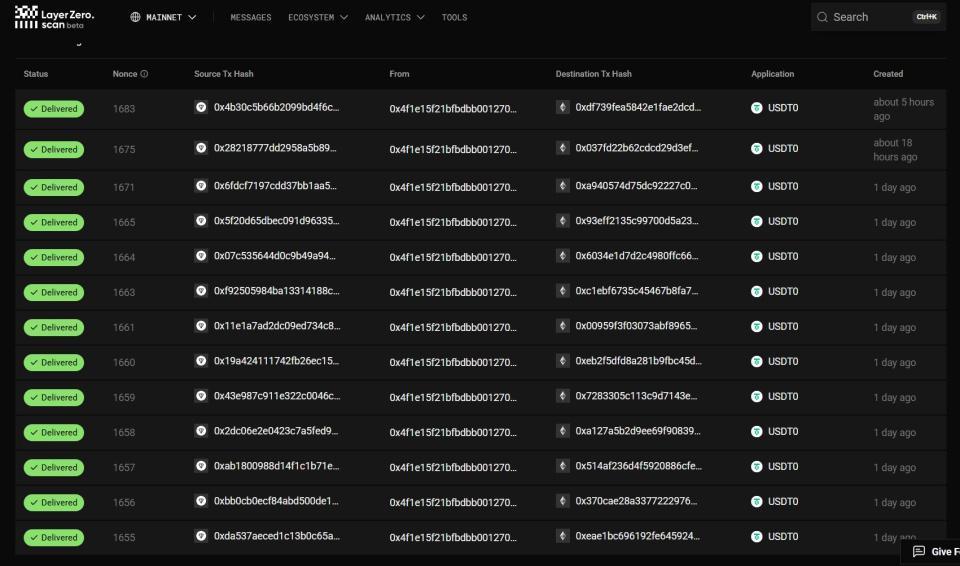Click From address in nonce 1664 row
Viewport: 960px width, 566px height.
pos(452,258)
